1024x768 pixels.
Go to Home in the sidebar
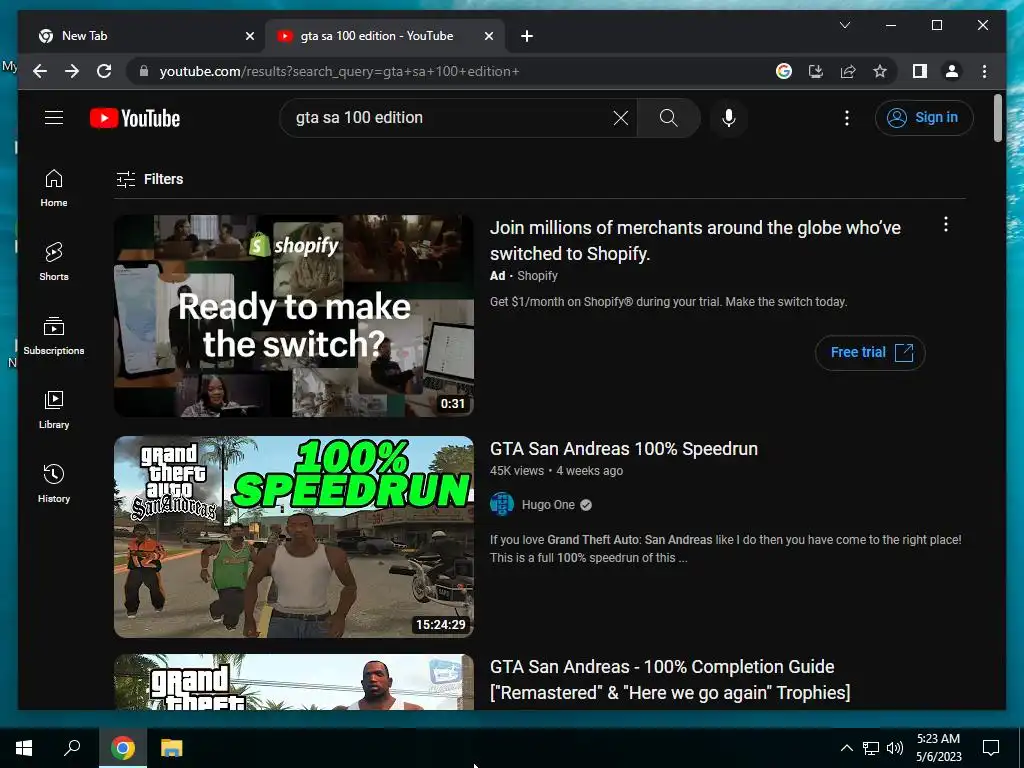point(54,188)
